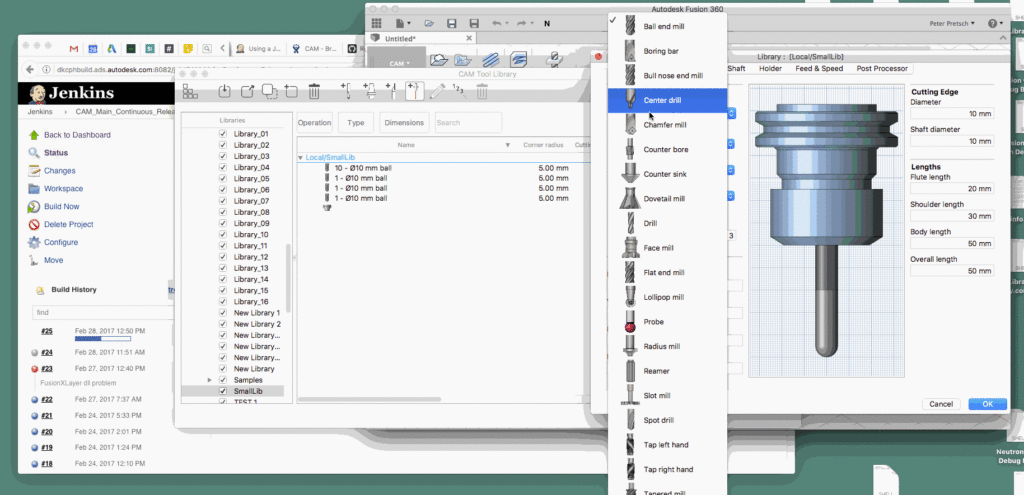Screen dimensions: 1024x495
Task: Click the Build Now link in Jenkins
Action: pyautogui.click(x=61, y=206)
